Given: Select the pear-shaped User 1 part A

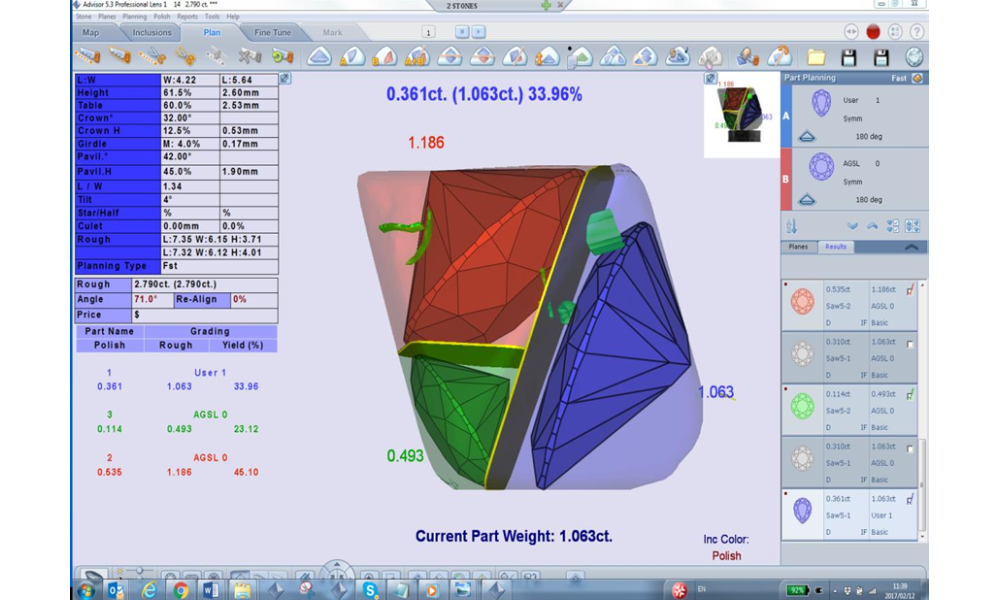Looking at the screenshot, I should (x=821, y=104).
